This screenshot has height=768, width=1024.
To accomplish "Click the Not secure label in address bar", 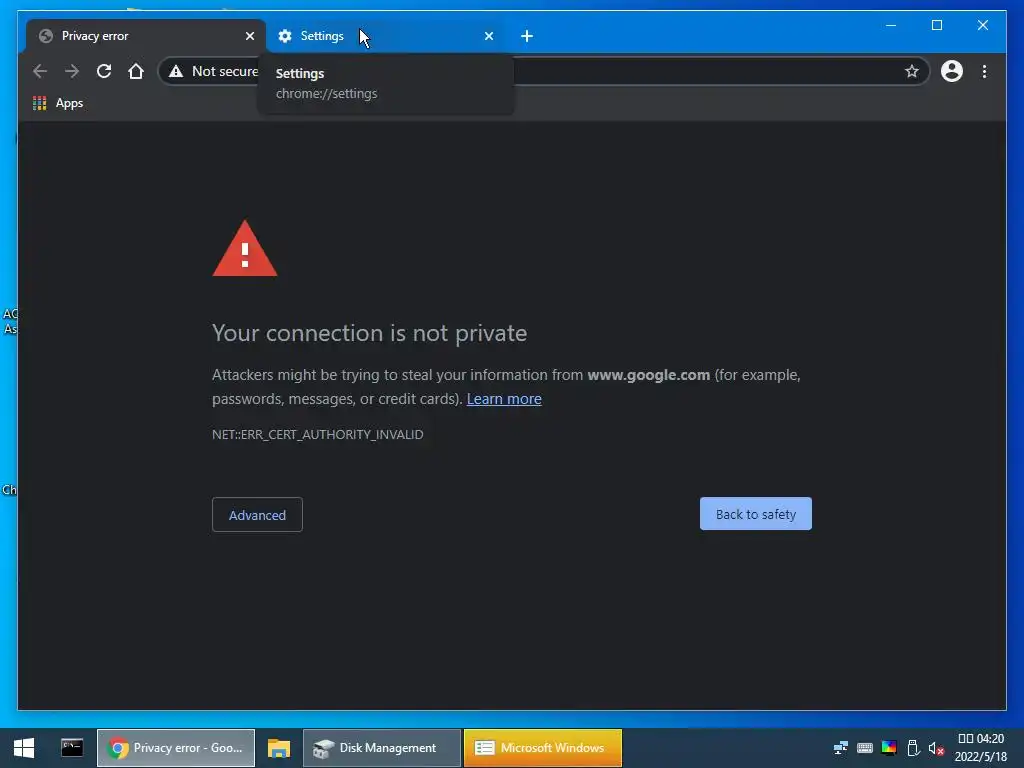I will click(x=225, y=72).
